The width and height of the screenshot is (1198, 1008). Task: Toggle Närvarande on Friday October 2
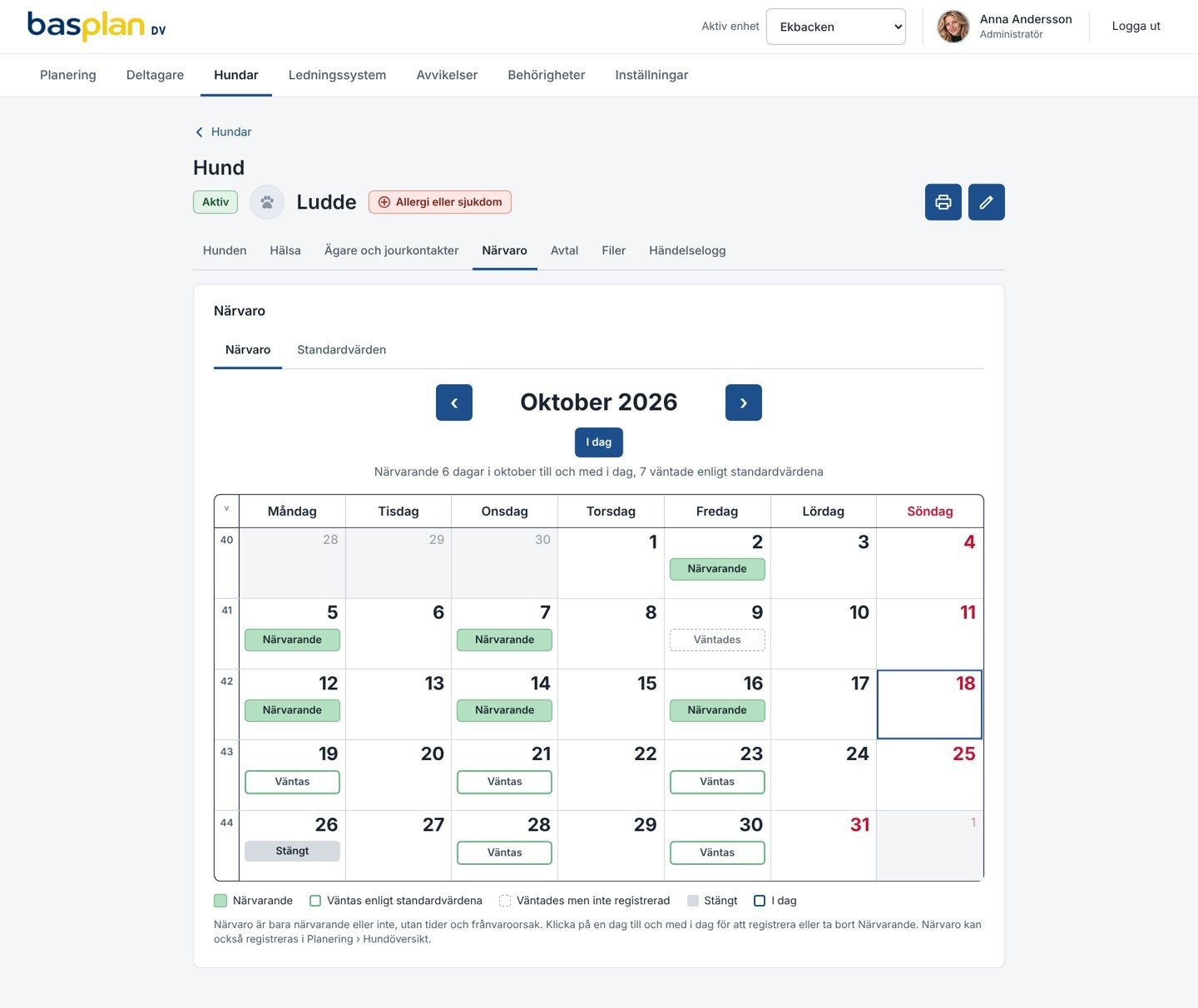click(x=717, y=569)
